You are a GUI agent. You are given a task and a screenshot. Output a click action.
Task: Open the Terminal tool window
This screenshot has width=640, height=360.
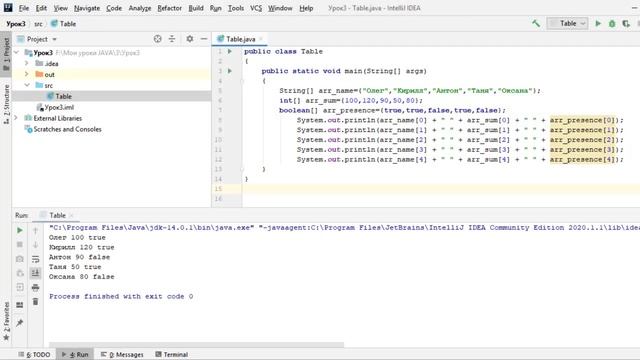click(x=171, y=354)
